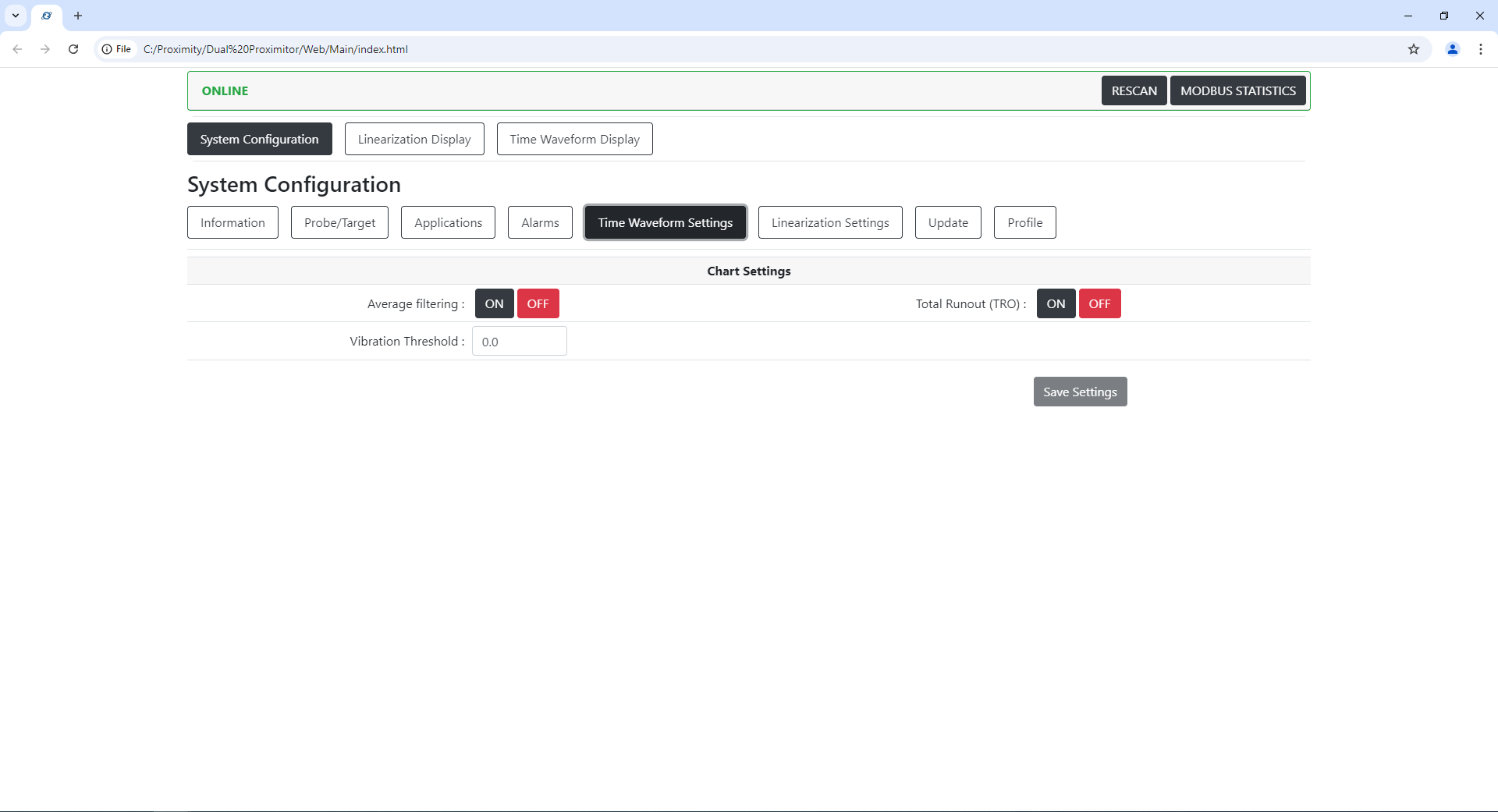Click the Average filtering label
Viewport: 1498px width, 812px height.
[x=416, y=303]
